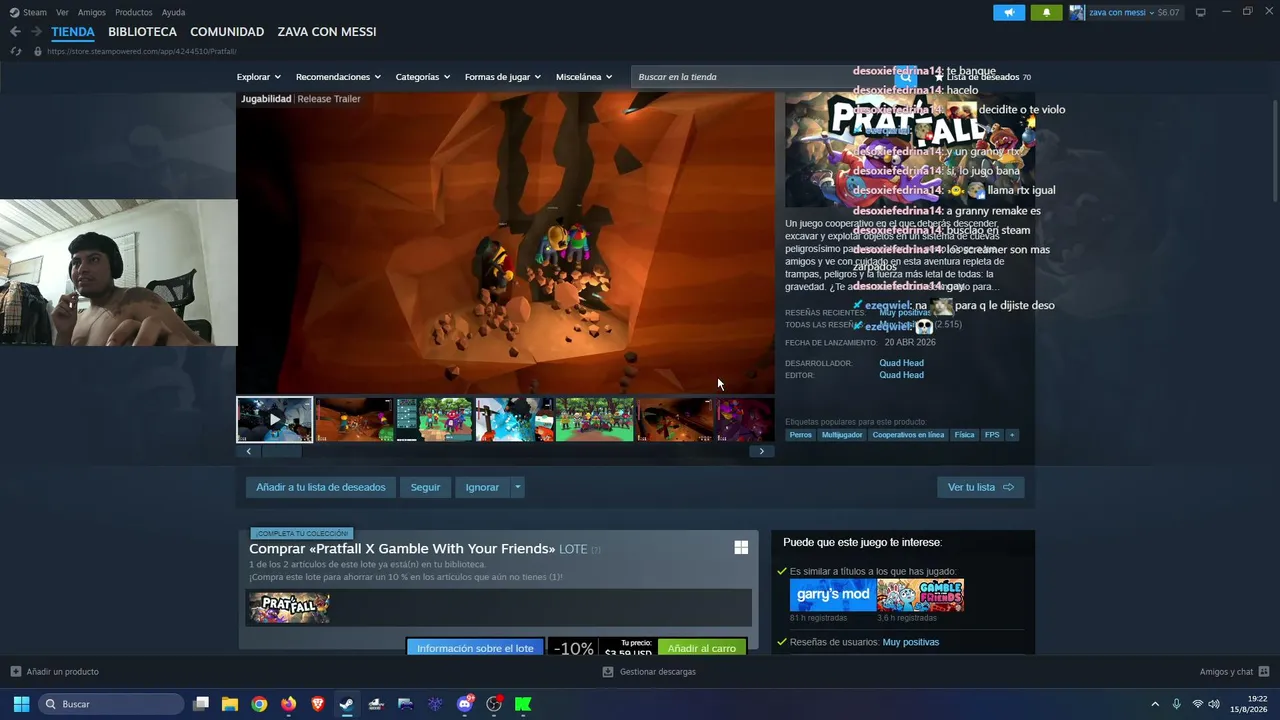Click the Multijugador tag
Image resolution: width=1280 pixels, height=720 pixels.
(x=842, y=435)
